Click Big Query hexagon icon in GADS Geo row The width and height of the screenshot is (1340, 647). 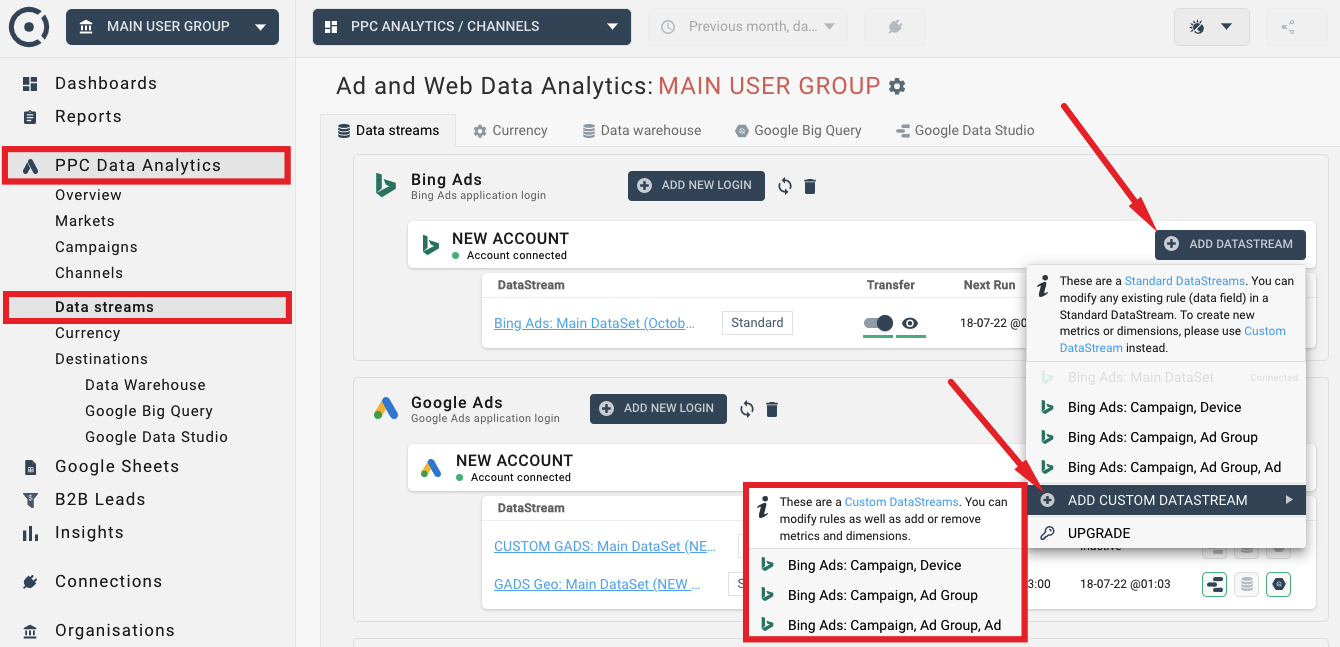(x=1278, y=584)
